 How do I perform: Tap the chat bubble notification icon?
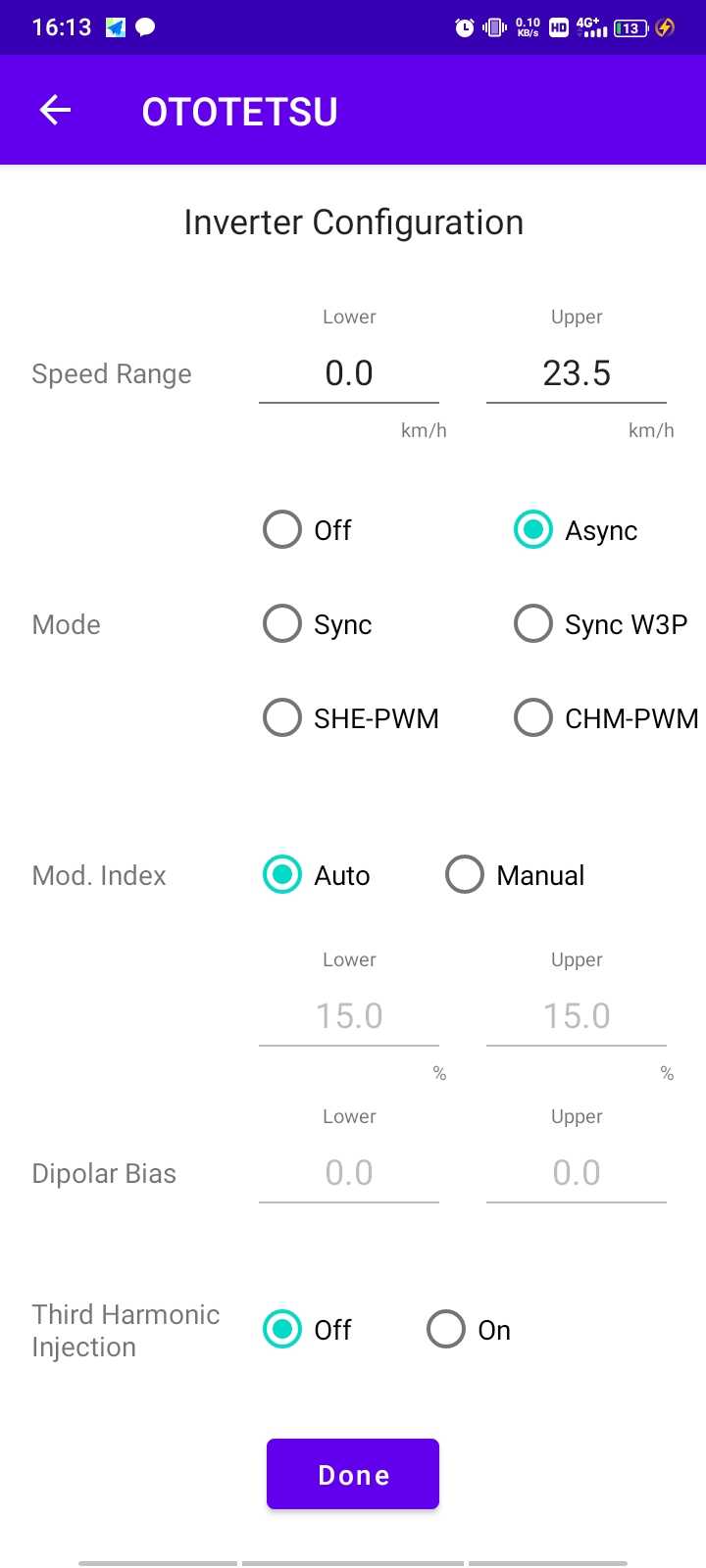pos(145,27)
